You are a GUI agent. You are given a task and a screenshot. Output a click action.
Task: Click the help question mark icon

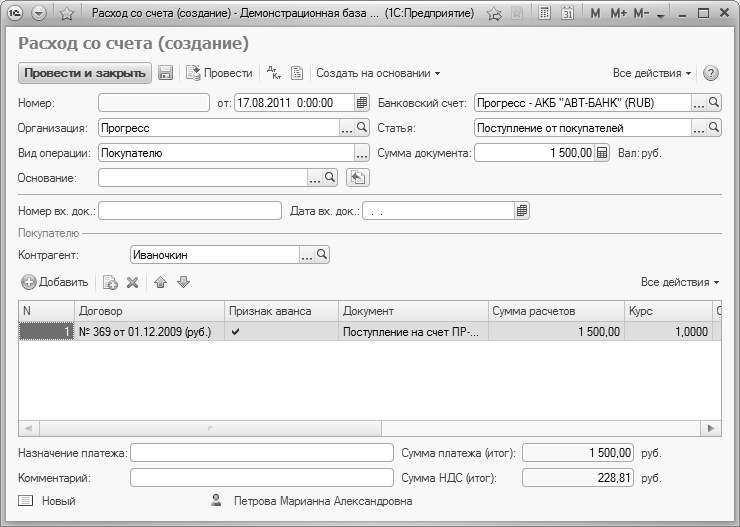click(711, 73)
